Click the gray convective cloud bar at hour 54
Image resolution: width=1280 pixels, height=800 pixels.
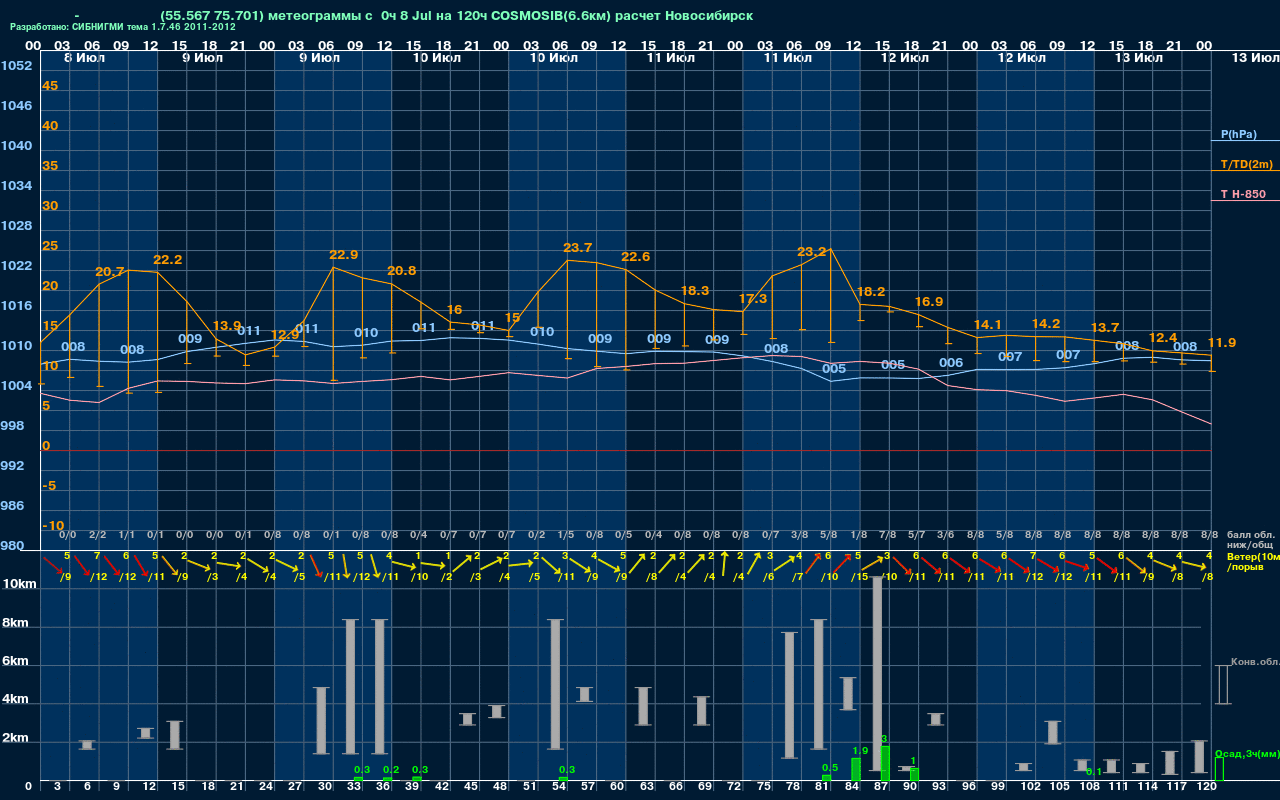tap(556, 684)
